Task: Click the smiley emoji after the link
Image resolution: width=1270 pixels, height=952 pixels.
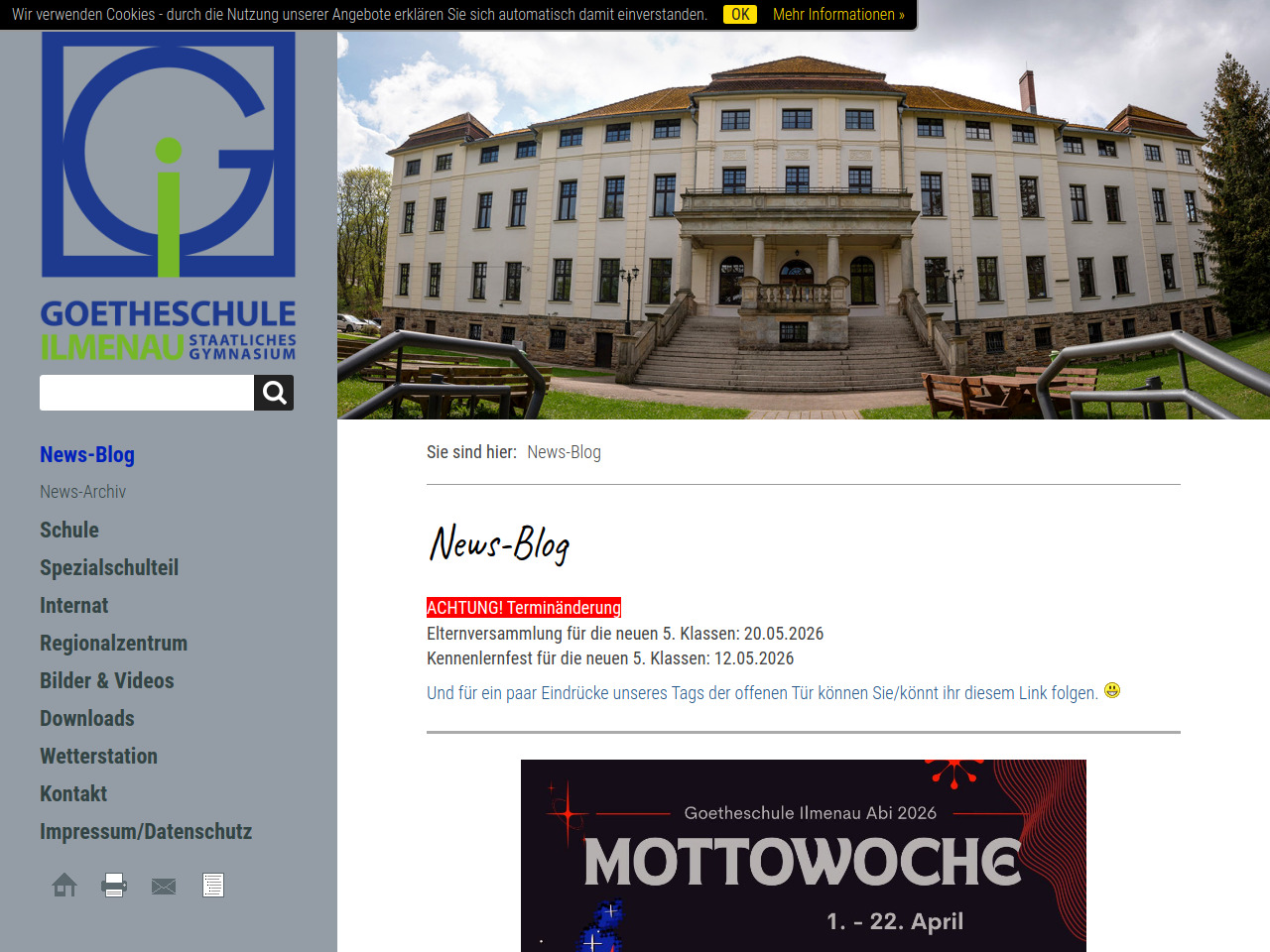Action: 1112,690
